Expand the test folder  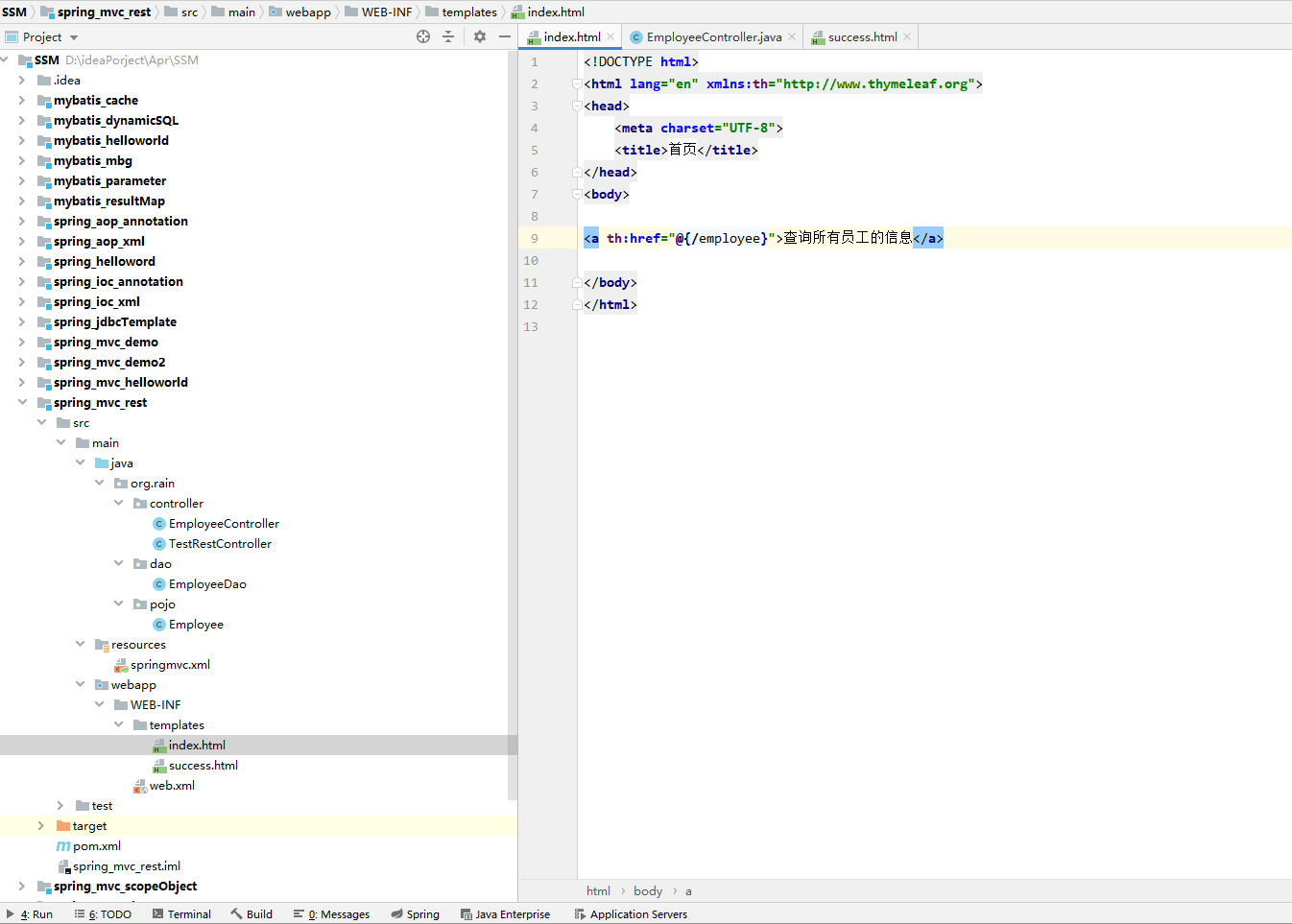click(60, 805)
